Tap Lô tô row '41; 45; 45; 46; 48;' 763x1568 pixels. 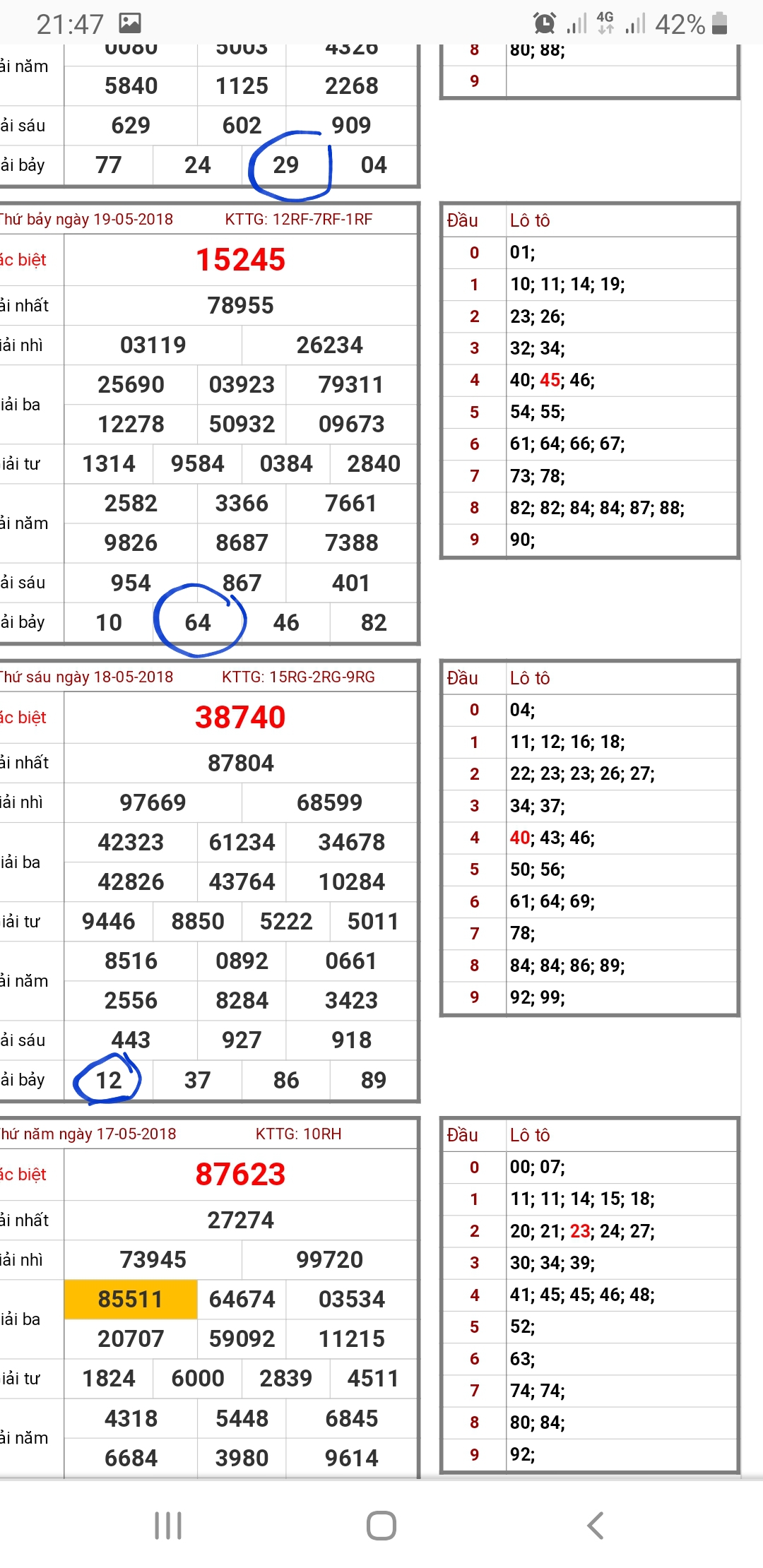(582, 1295)
